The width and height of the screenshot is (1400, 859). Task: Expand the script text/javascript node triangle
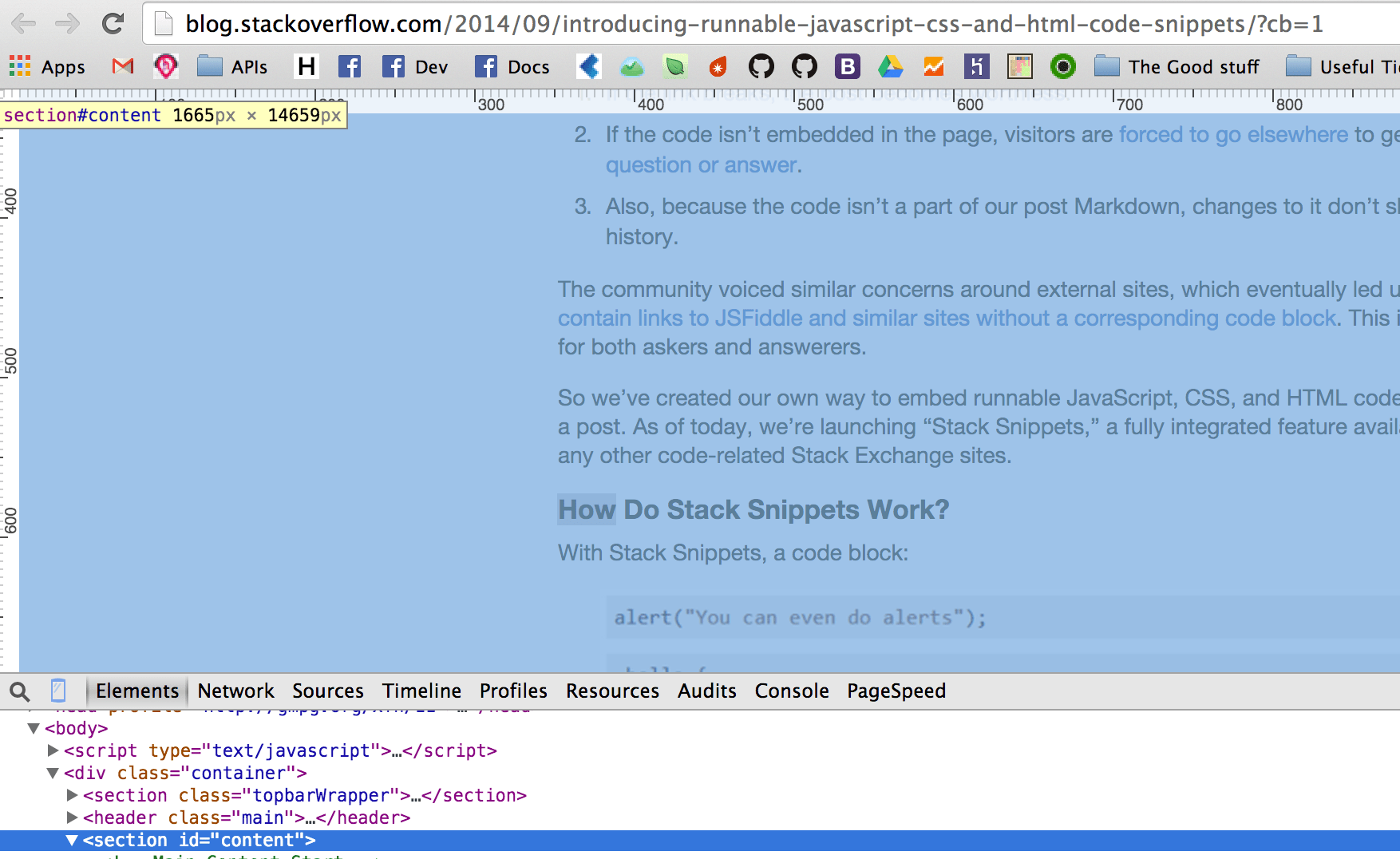tap(53, 750)
